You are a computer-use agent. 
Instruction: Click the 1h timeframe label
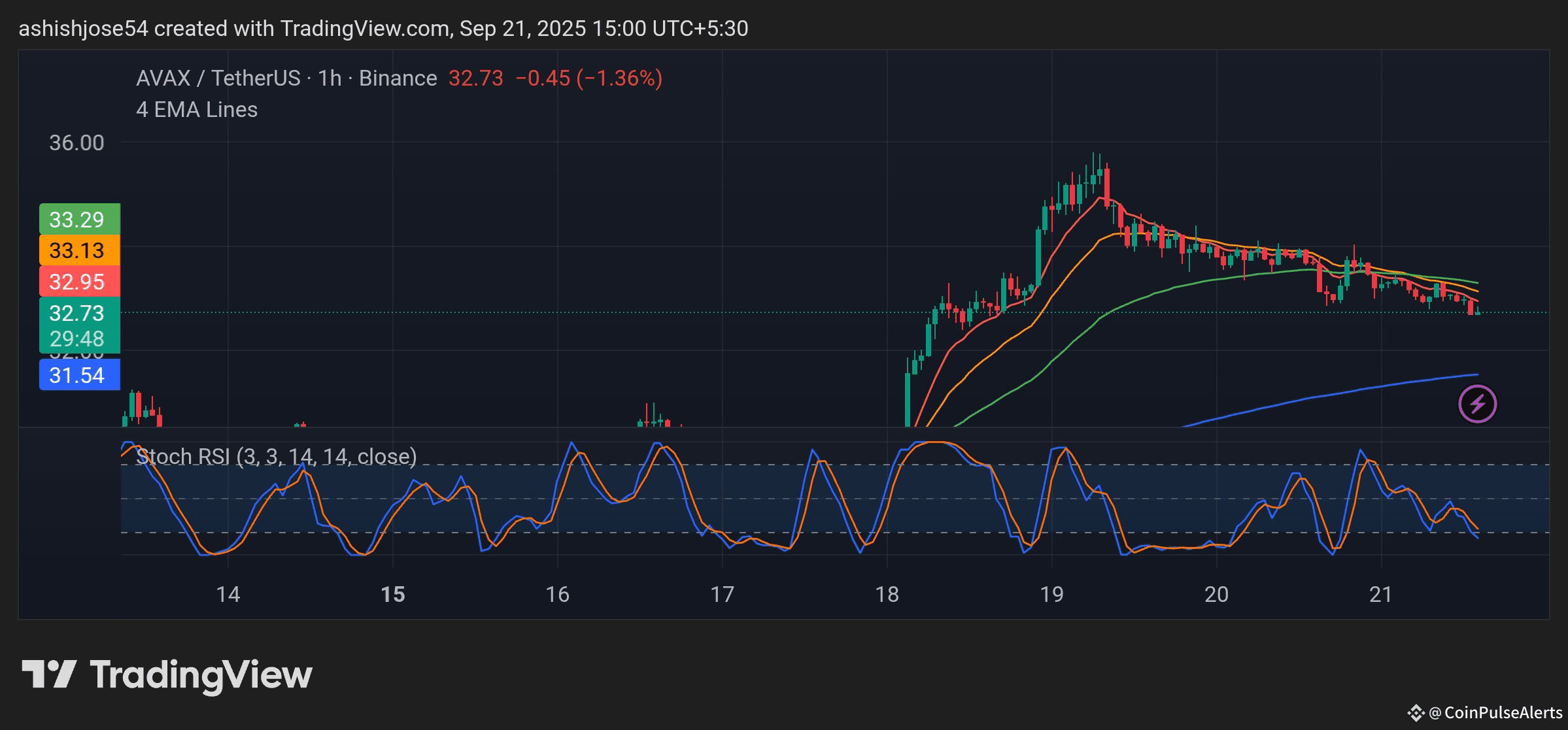point(330,78)
